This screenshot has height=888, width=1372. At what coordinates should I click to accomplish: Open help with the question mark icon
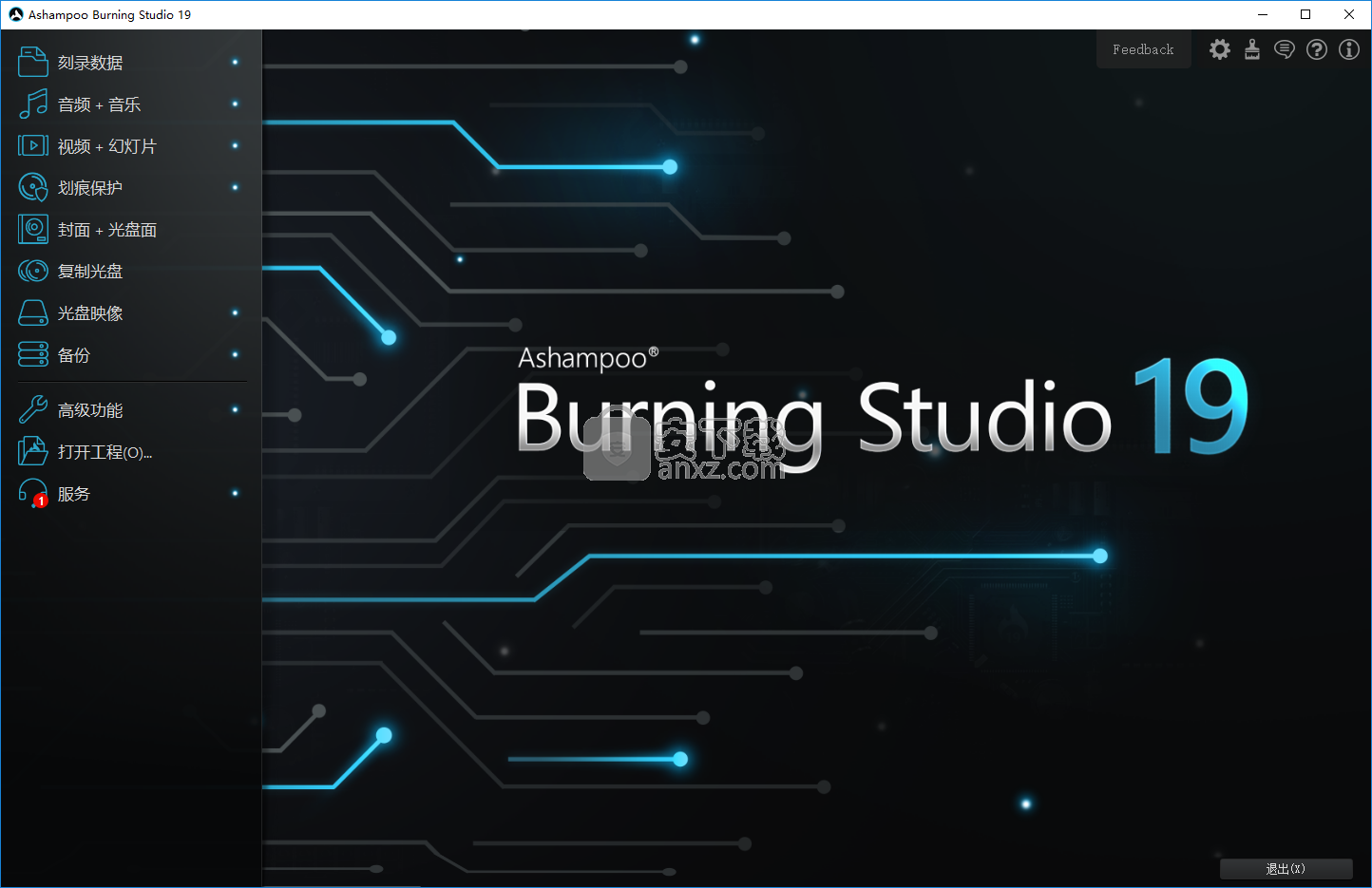pos(1317,49)
